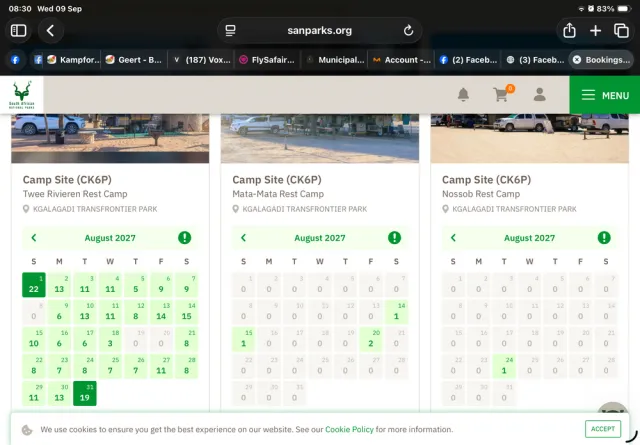Open the notifications bell
This screenshot has height=445, width=640.
coord(463,95)
